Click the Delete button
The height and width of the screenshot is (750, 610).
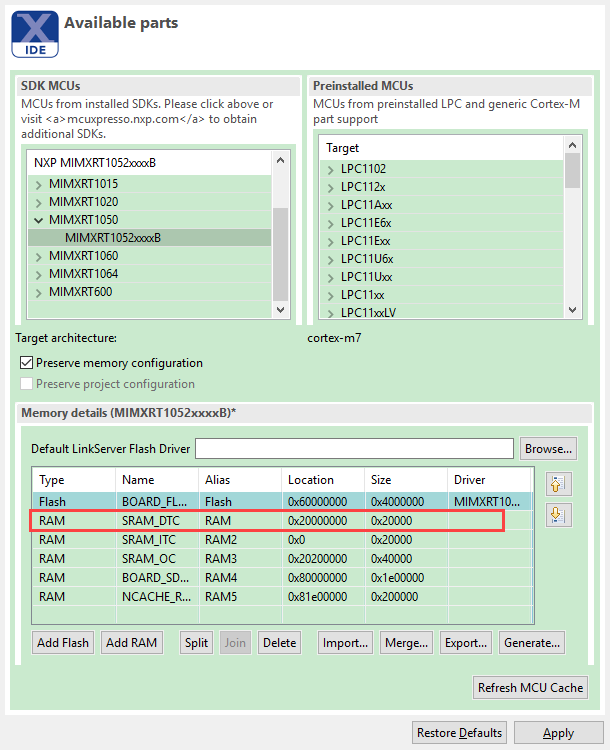(x=279, y=642)
